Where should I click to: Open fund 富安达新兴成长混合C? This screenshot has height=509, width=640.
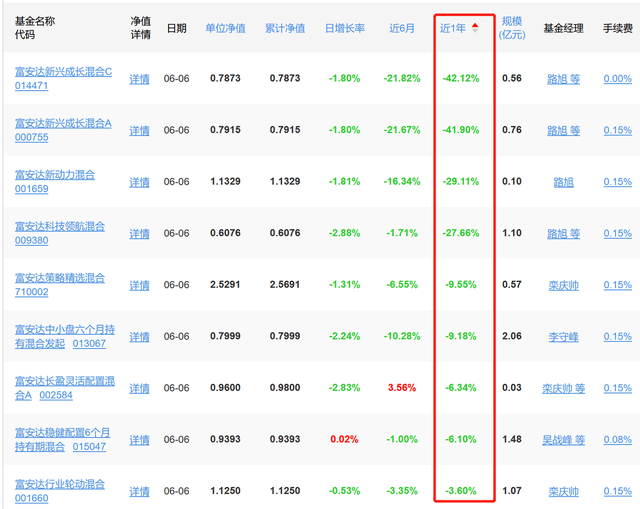click(63, 72)
